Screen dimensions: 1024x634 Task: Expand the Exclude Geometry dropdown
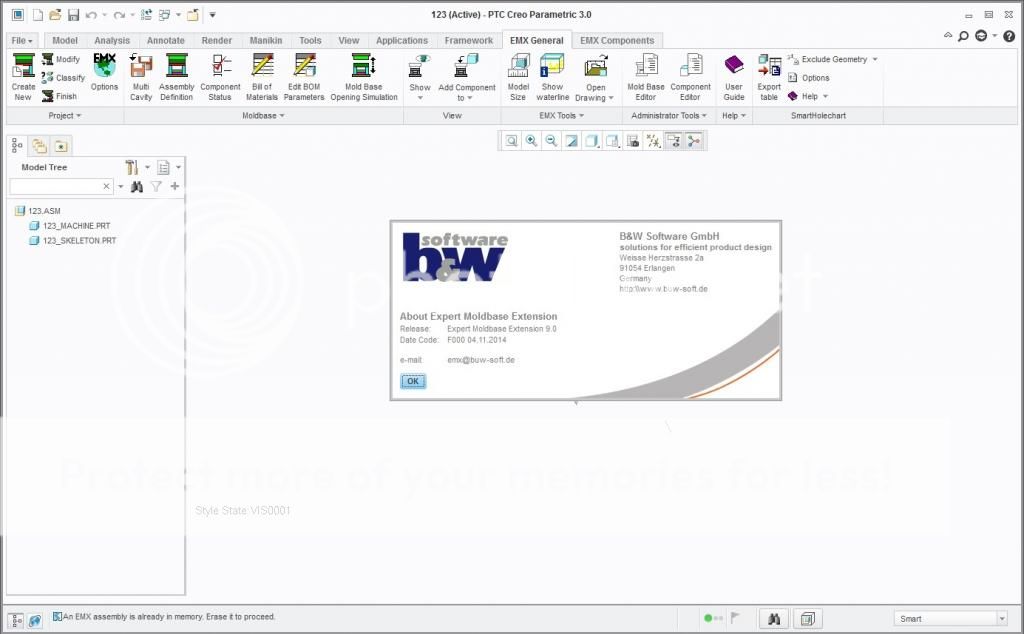[x=875, y=60]
